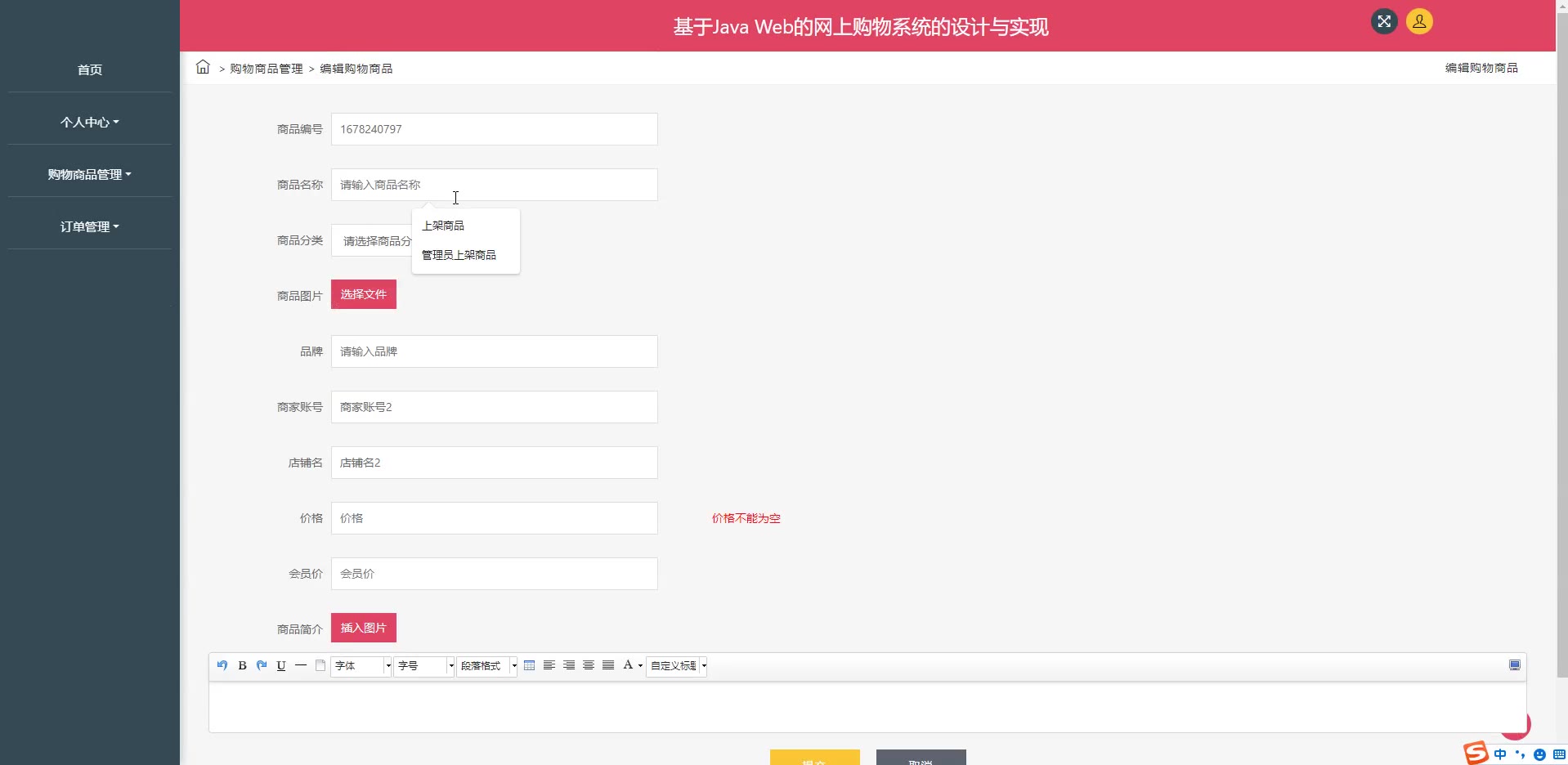This screenshot has height=765, width=1568.
Task: Expand 订单管理 sidebar menu
Action: tap(90, 226)
